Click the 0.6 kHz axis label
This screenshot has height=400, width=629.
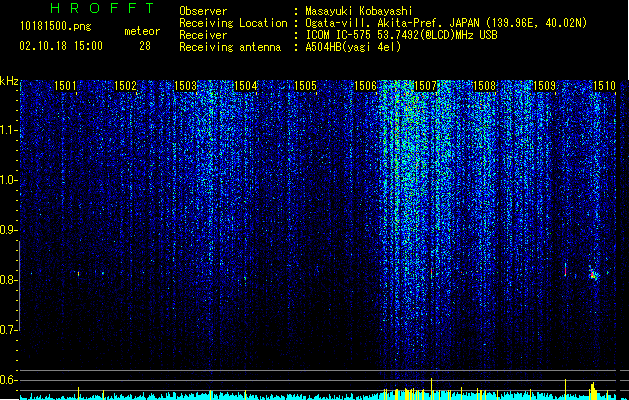pyautogui.click(x=8, y=380)
